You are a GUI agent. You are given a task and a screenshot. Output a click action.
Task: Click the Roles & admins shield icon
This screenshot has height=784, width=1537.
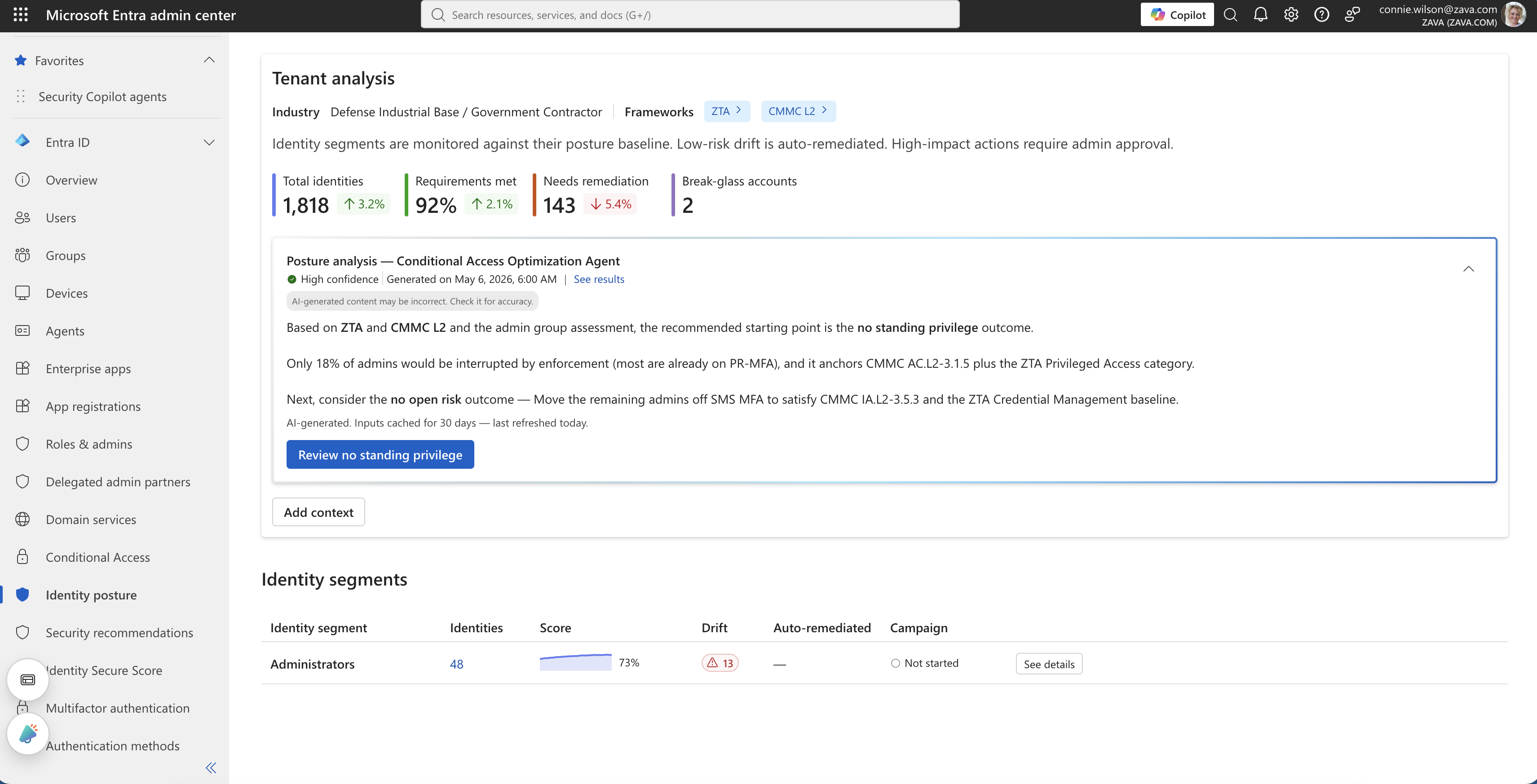(x=22, y=443)
